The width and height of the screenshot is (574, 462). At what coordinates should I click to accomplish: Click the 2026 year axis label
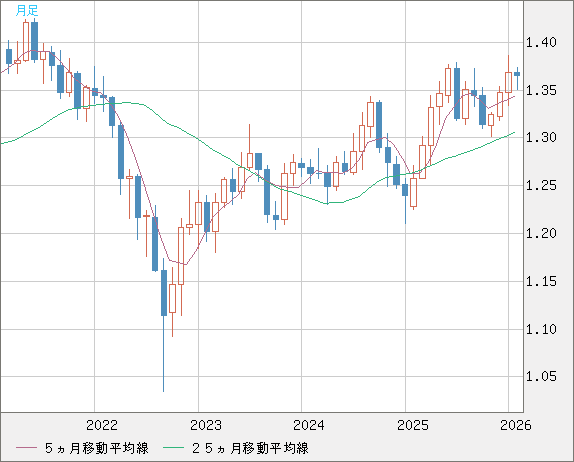tap(515, 425)
